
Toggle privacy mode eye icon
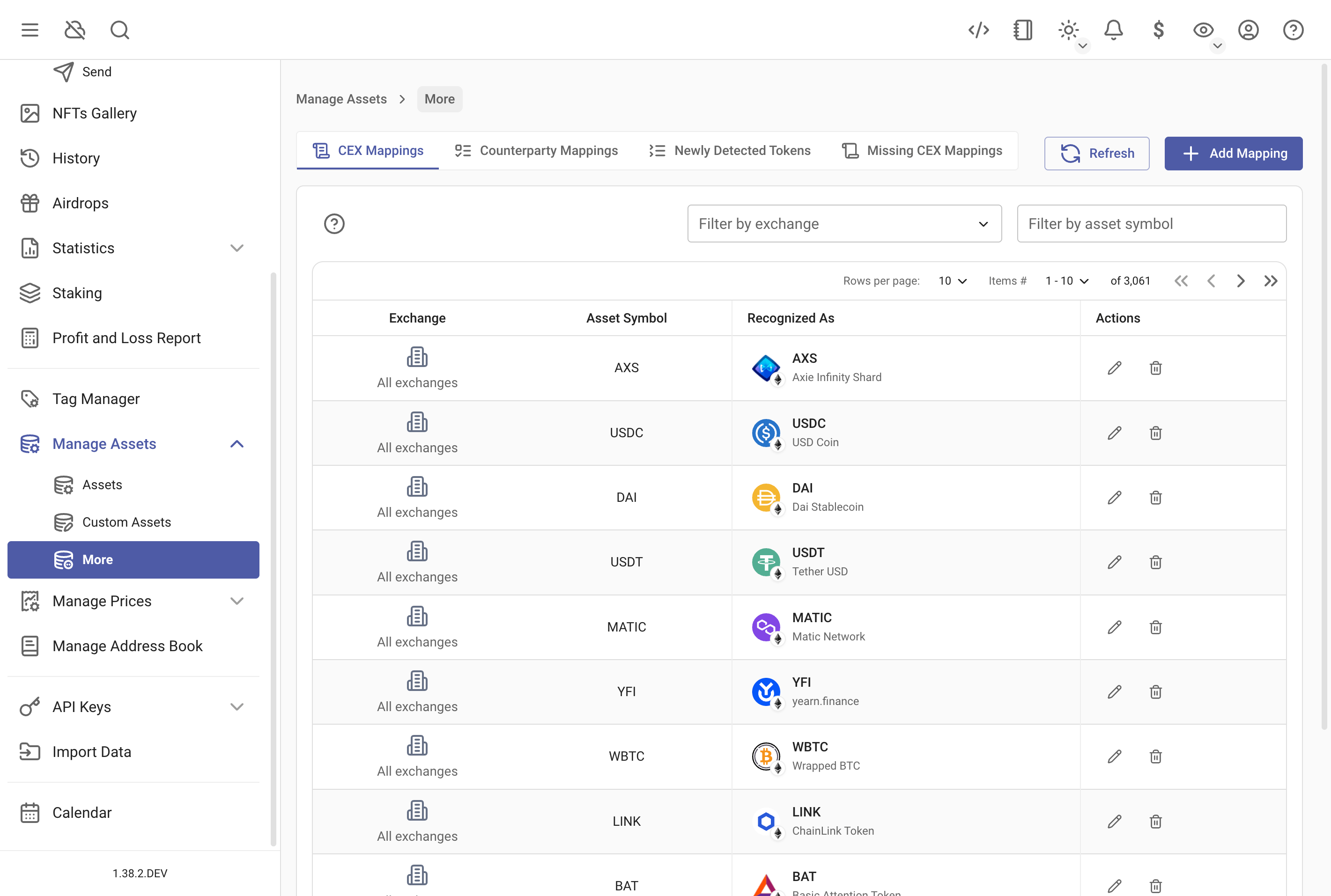pyautogui.click(x=1203, y=29)
